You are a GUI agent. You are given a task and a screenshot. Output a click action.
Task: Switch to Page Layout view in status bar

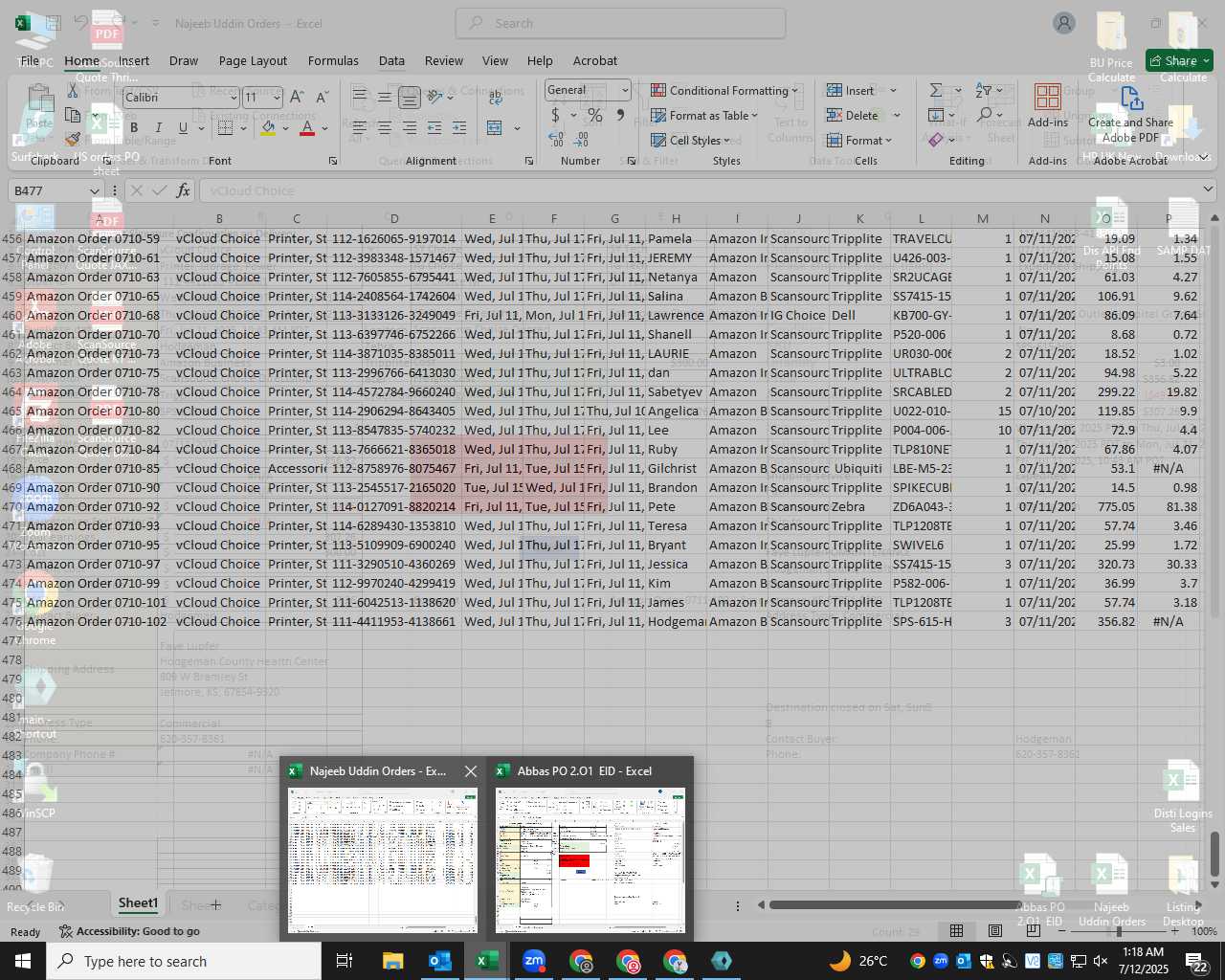coord(994,930)
